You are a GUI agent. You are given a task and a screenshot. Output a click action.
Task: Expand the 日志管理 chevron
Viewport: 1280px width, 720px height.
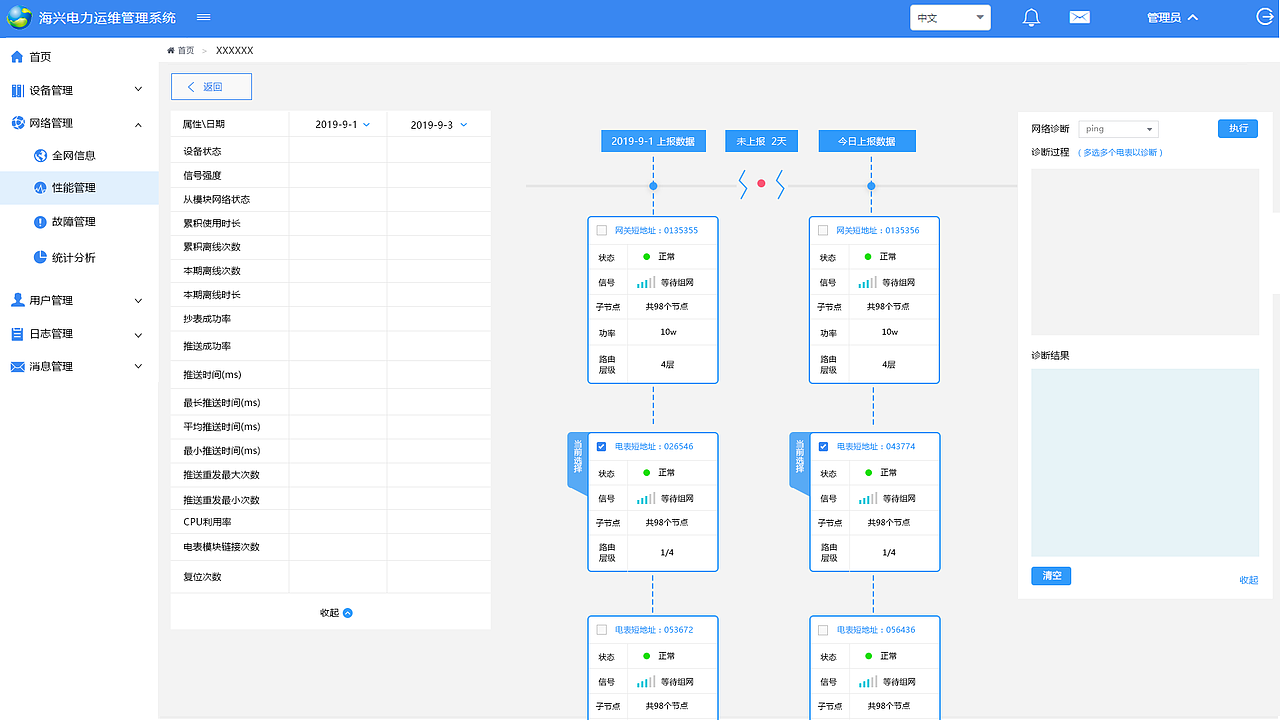[x=138, y=334]
